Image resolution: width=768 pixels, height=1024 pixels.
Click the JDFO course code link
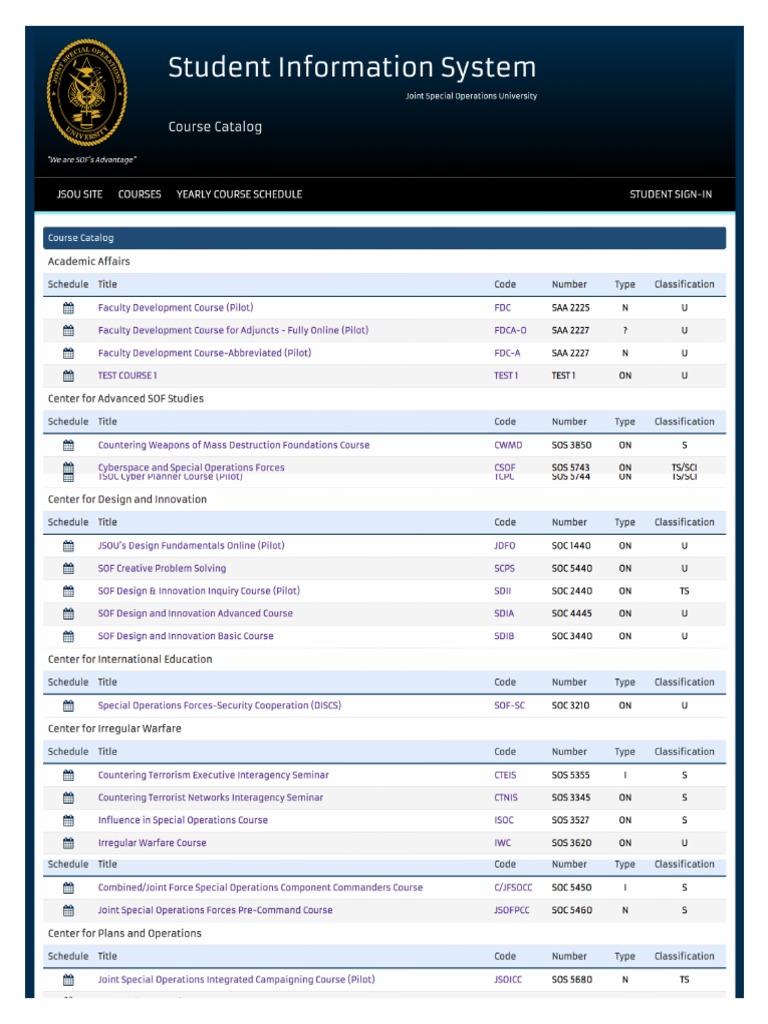click(x=505, y=546)
